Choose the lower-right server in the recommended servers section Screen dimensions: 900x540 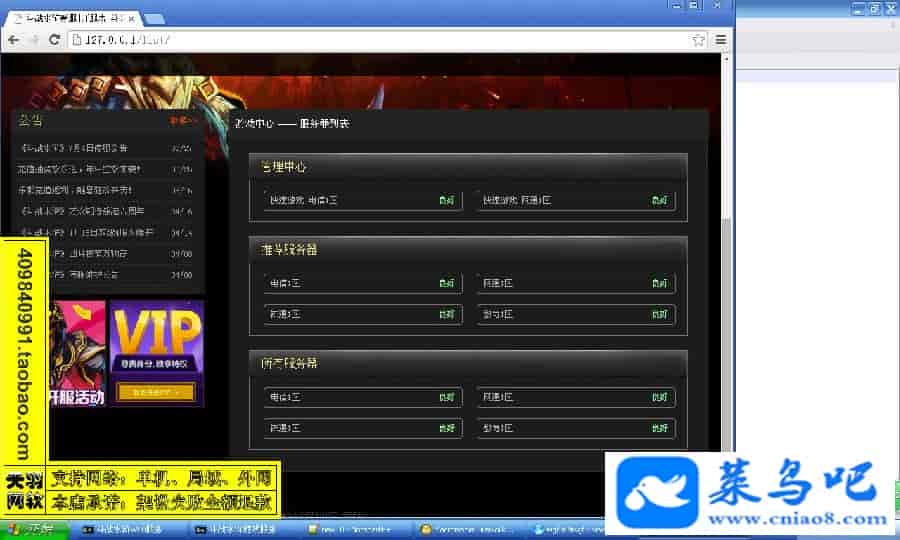point(576,314)
